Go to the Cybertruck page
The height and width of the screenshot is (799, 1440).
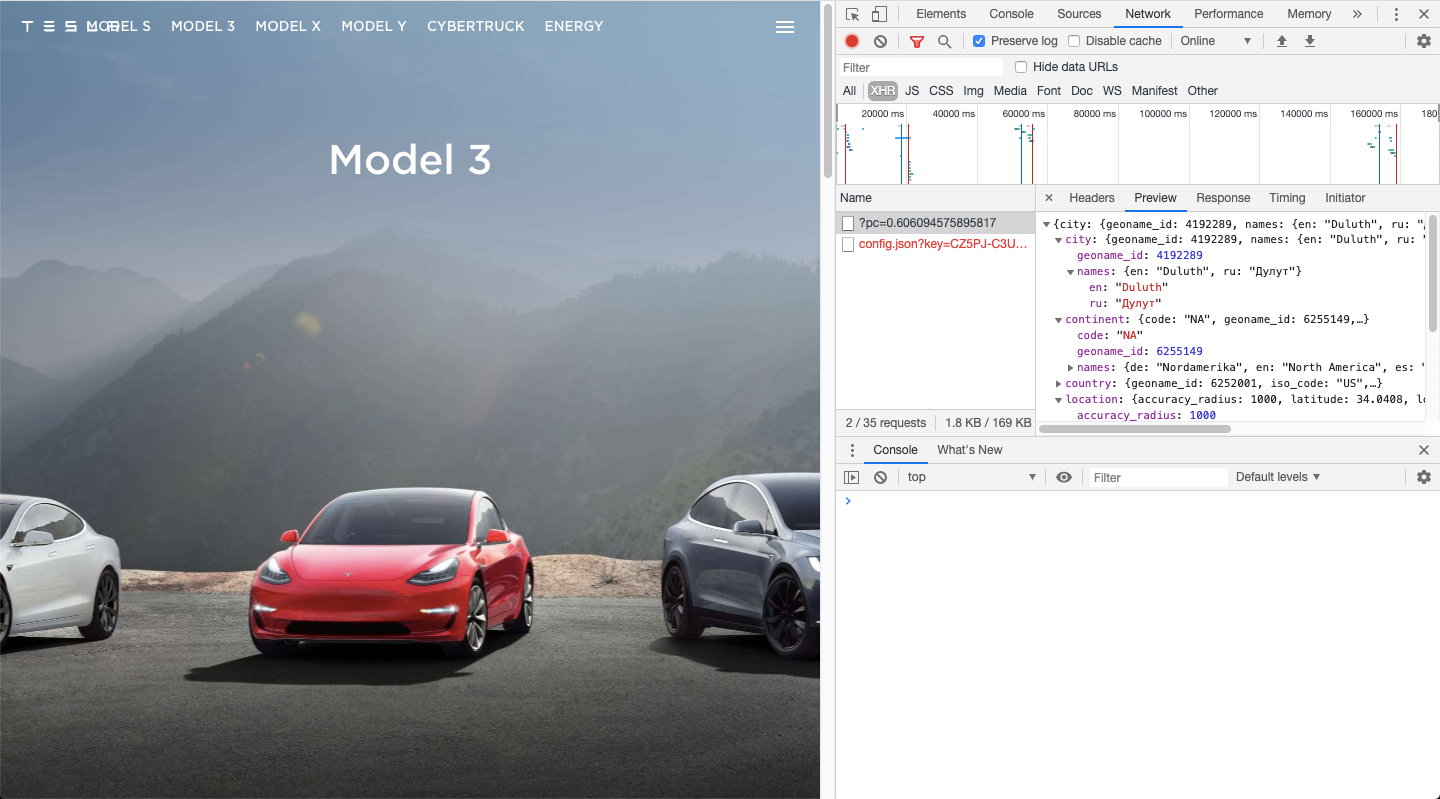point(476,26)
